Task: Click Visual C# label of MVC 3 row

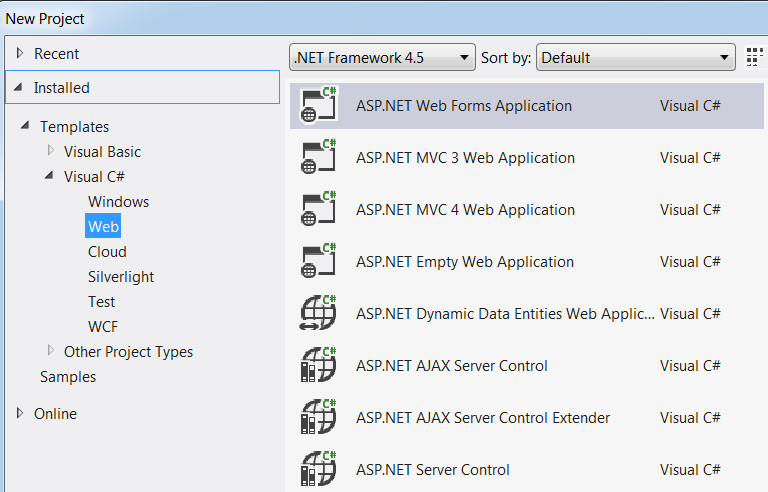Action: 690,157
